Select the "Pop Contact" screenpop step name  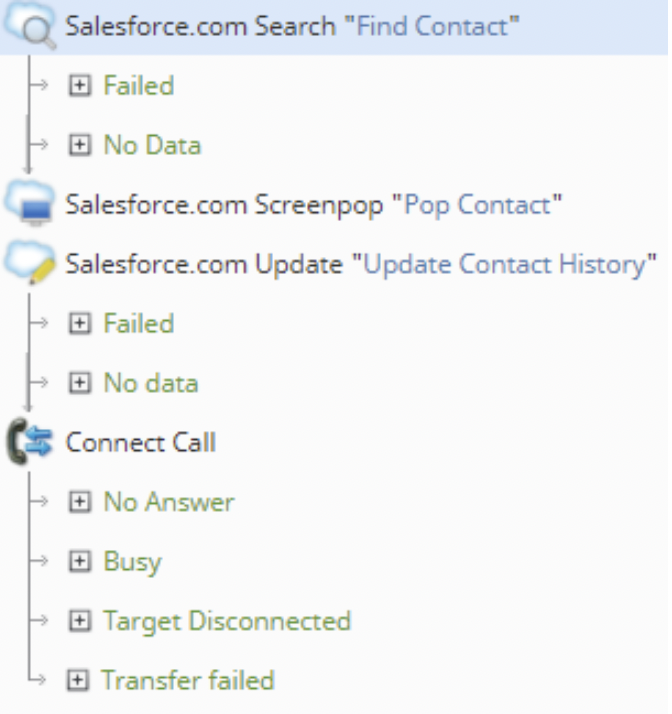[477, 204]
